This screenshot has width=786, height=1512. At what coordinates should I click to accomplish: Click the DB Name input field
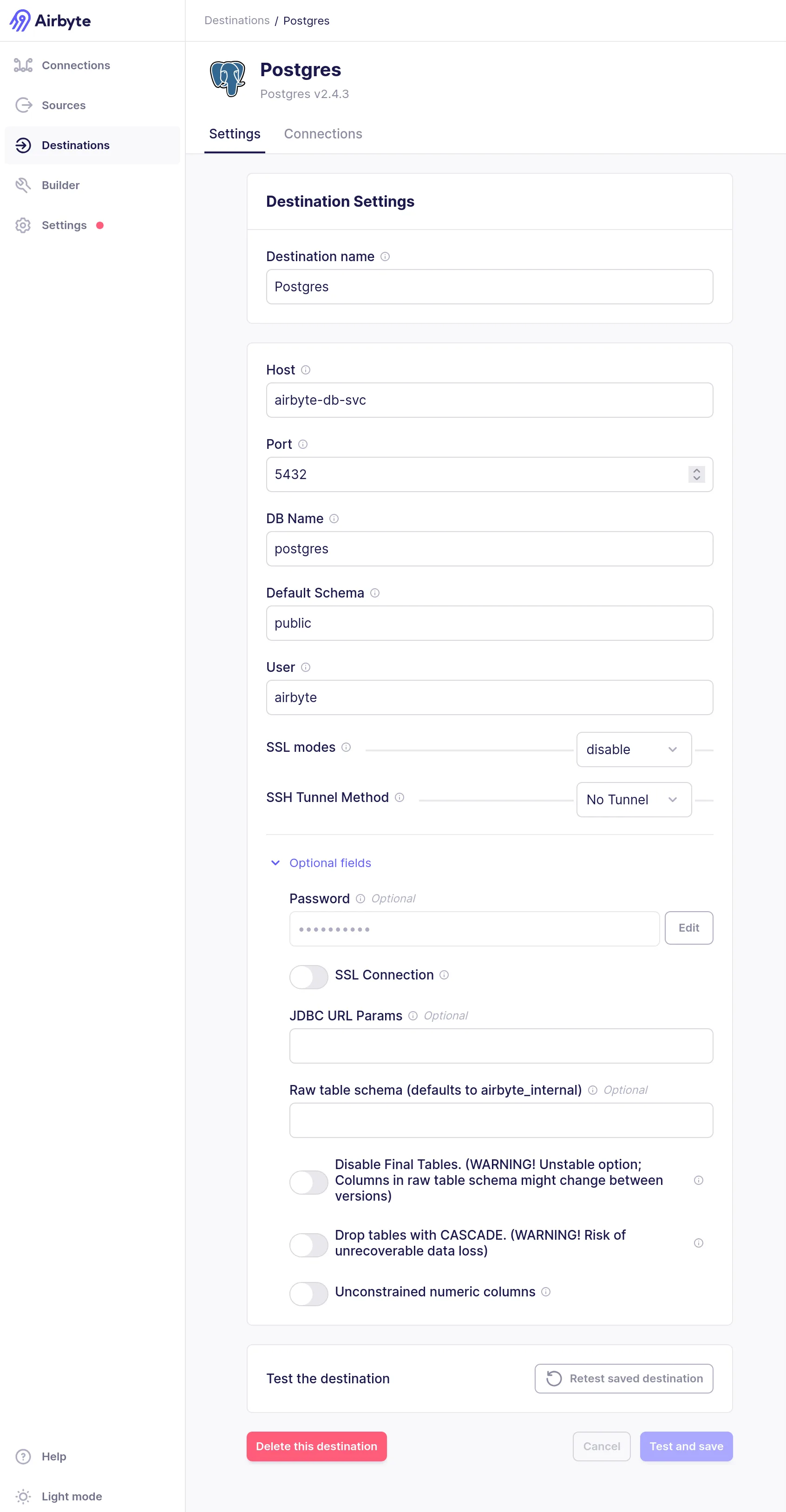(490, 549)
